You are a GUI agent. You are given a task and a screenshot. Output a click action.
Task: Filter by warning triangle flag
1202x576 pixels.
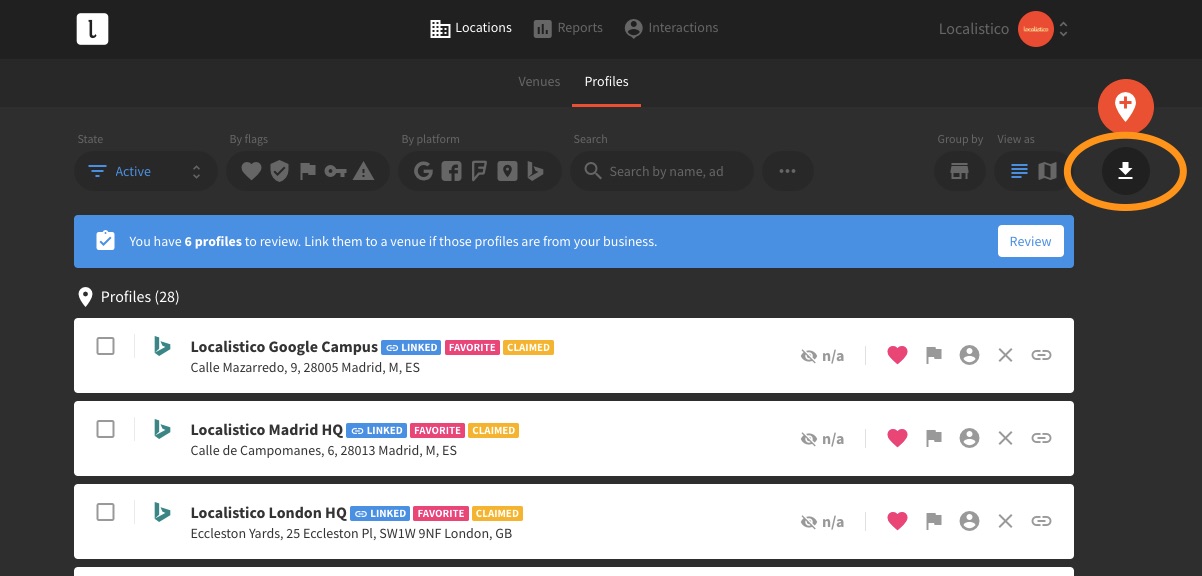[x=364, y=172]
